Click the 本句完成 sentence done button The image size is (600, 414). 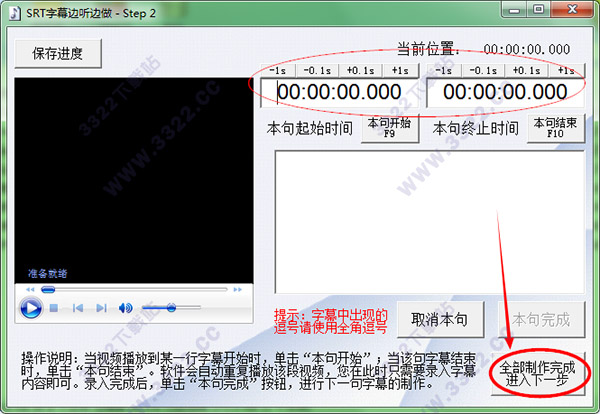tap(541, 319)
